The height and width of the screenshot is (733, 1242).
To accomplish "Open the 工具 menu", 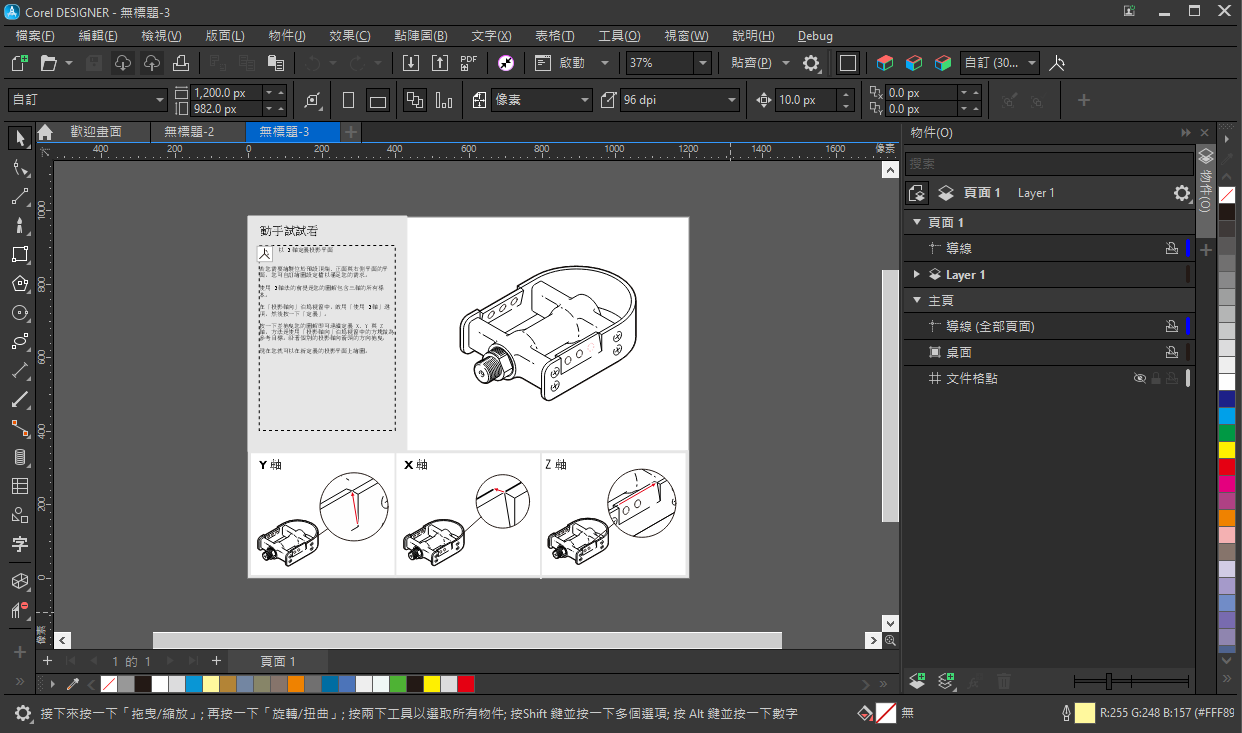I will pos(619,35).
